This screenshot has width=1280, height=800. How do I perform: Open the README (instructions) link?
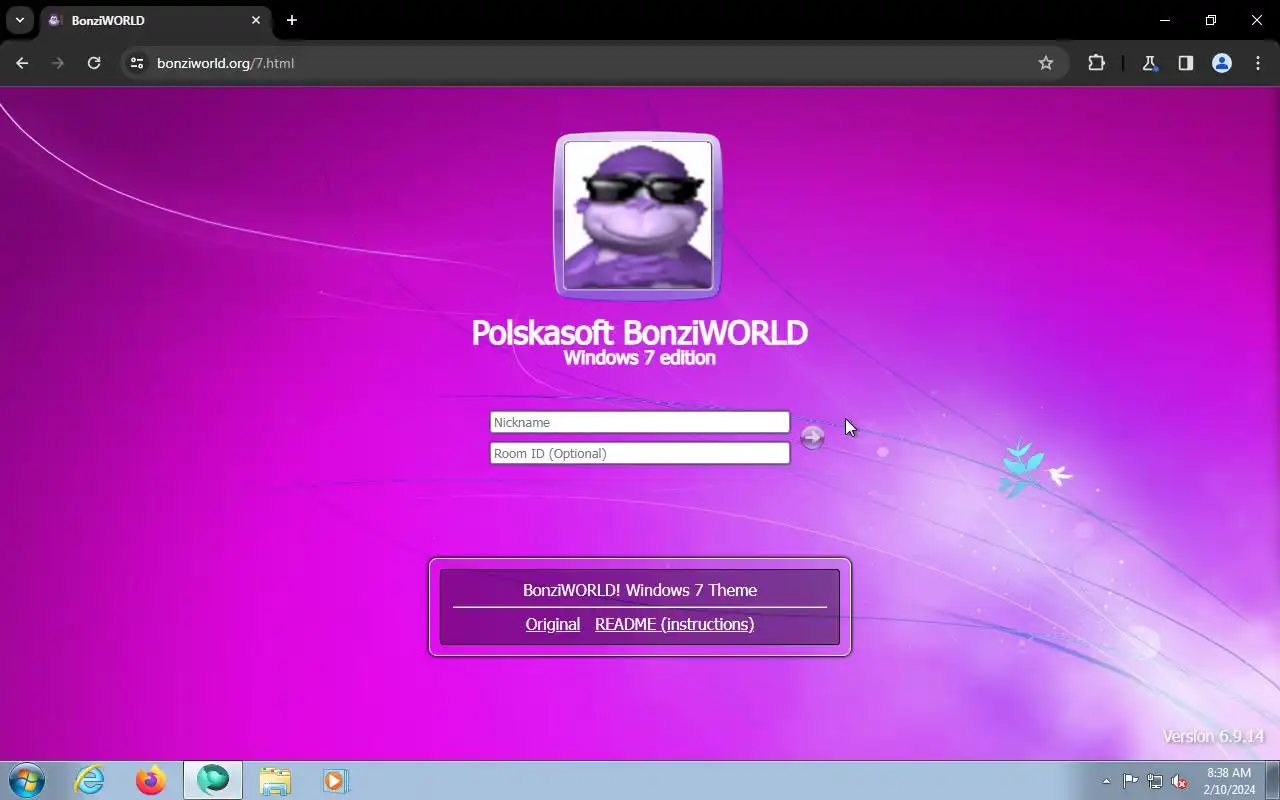(x=674, y=624)
